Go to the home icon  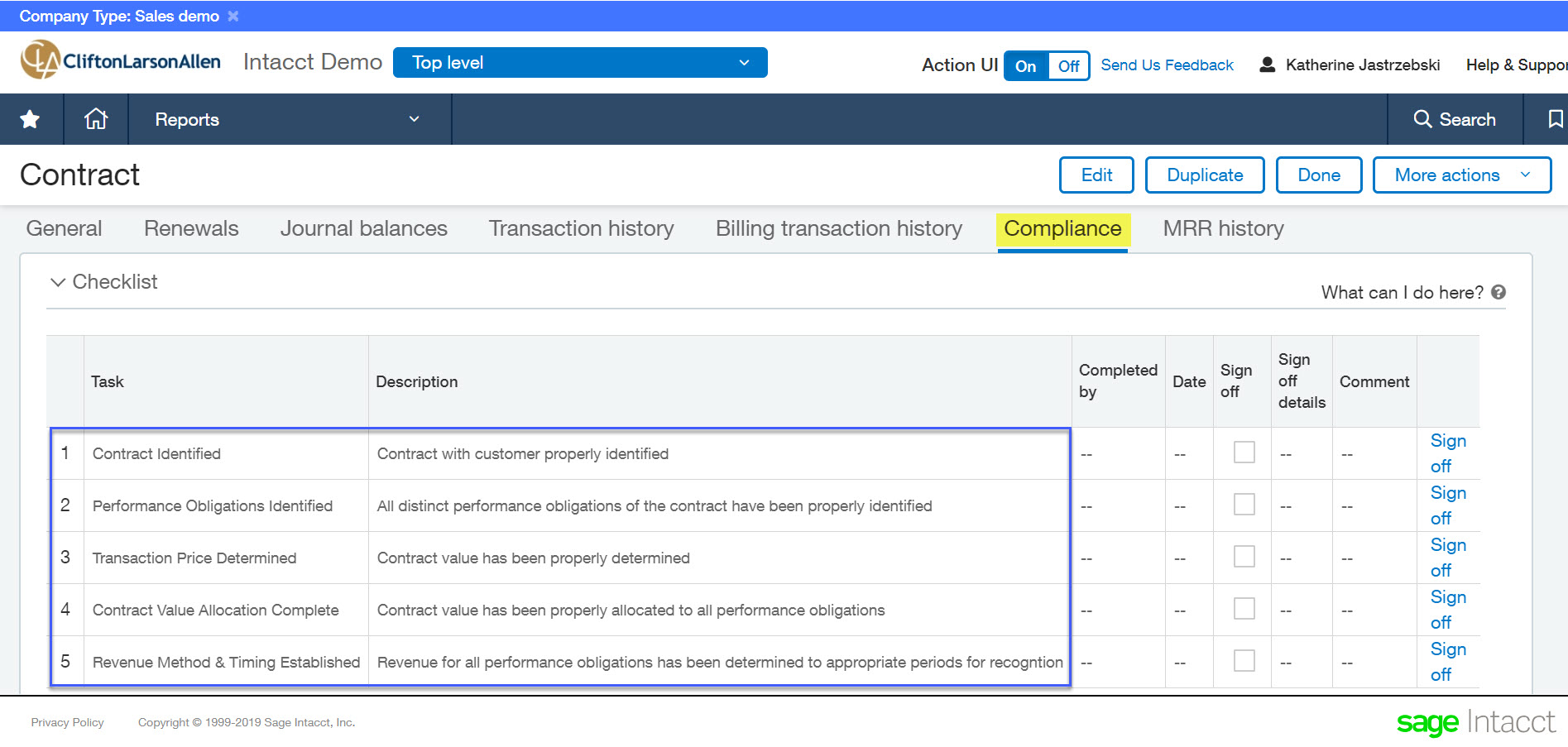96,120
